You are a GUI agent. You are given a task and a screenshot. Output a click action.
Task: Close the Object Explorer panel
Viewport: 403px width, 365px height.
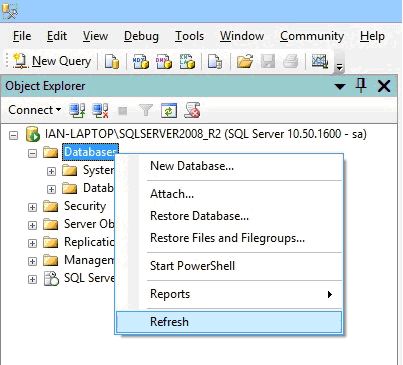click(x=384, y=86)
